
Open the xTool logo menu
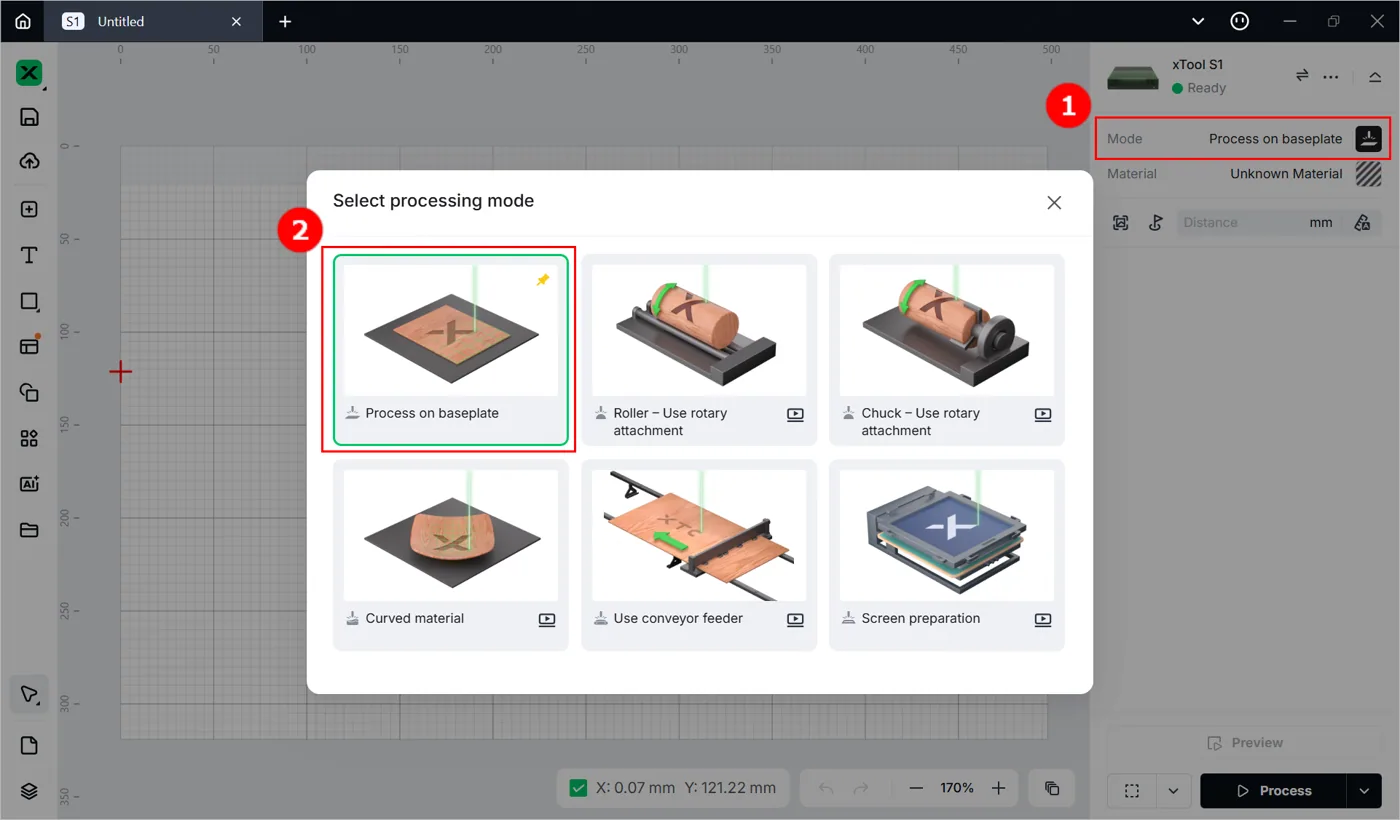coord(29,73)
